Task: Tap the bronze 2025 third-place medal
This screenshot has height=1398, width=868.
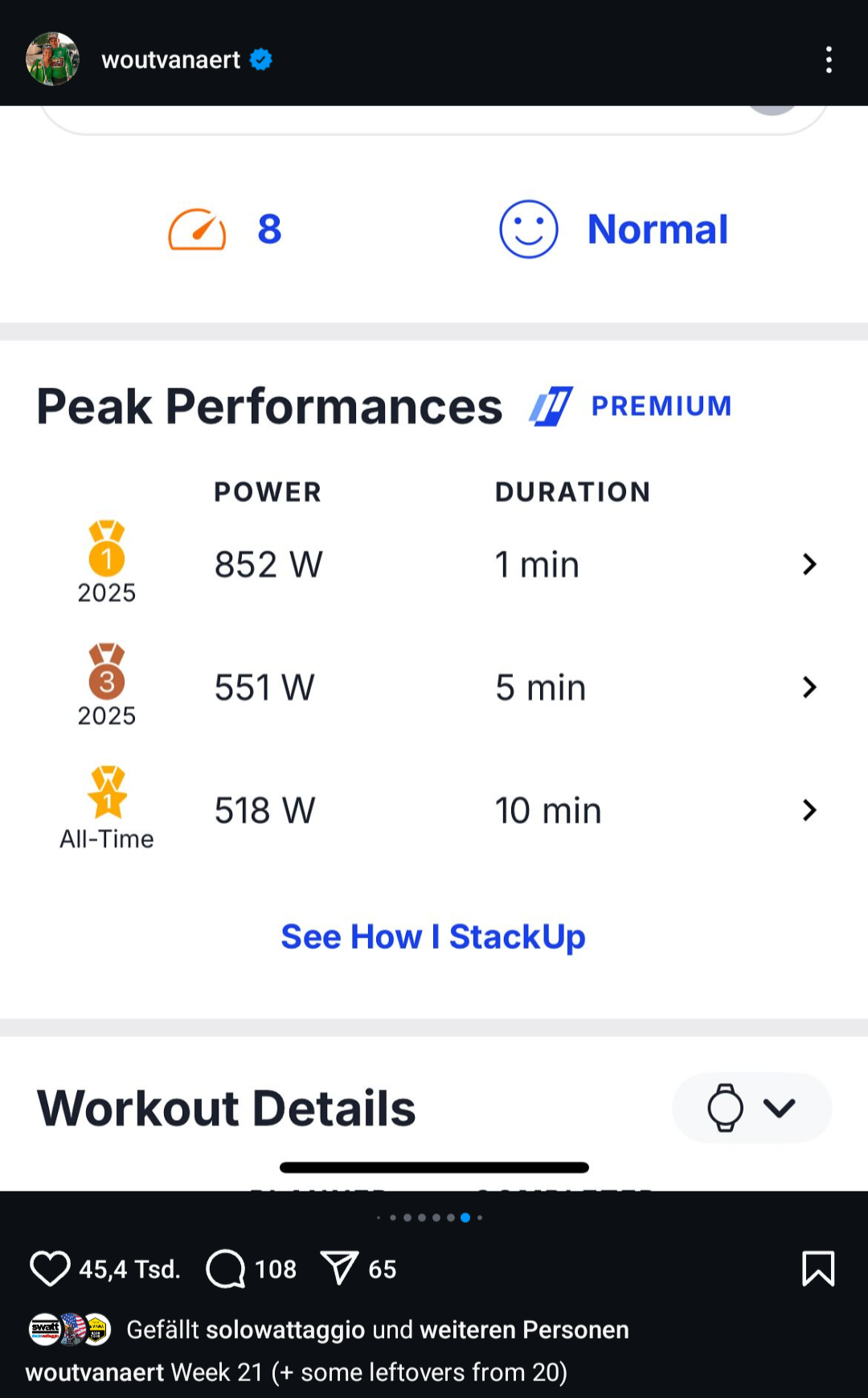Action: (x=107, y=670)
